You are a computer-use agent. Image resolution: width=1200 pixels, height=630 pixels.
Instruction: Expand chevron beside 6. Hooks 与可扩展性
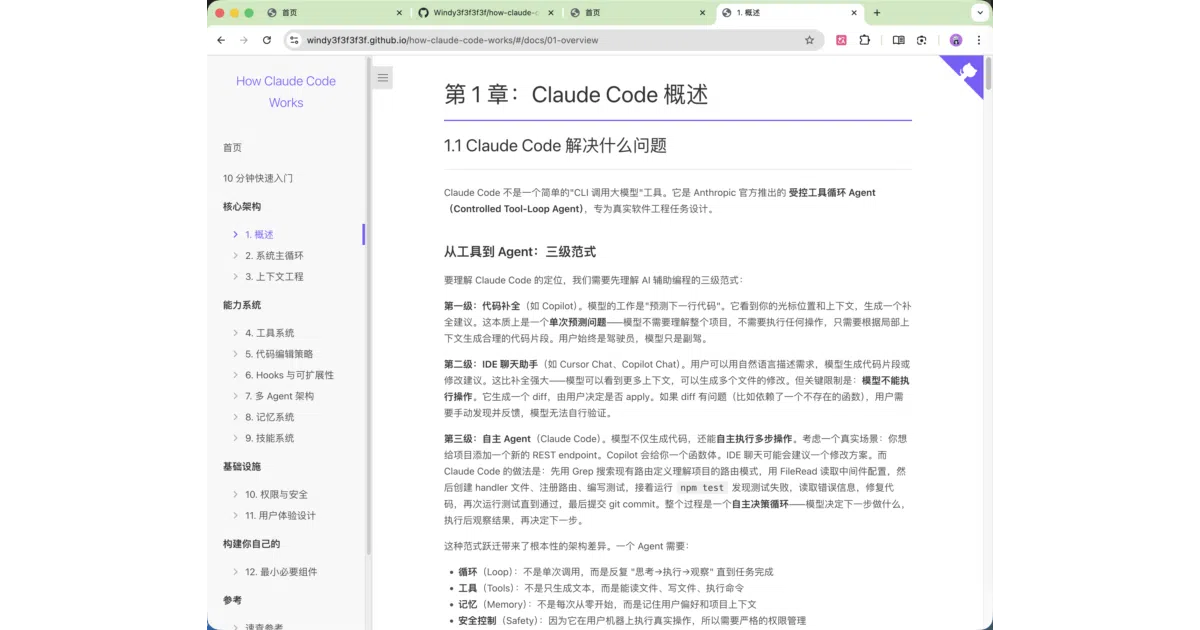[x=235, y=375]
